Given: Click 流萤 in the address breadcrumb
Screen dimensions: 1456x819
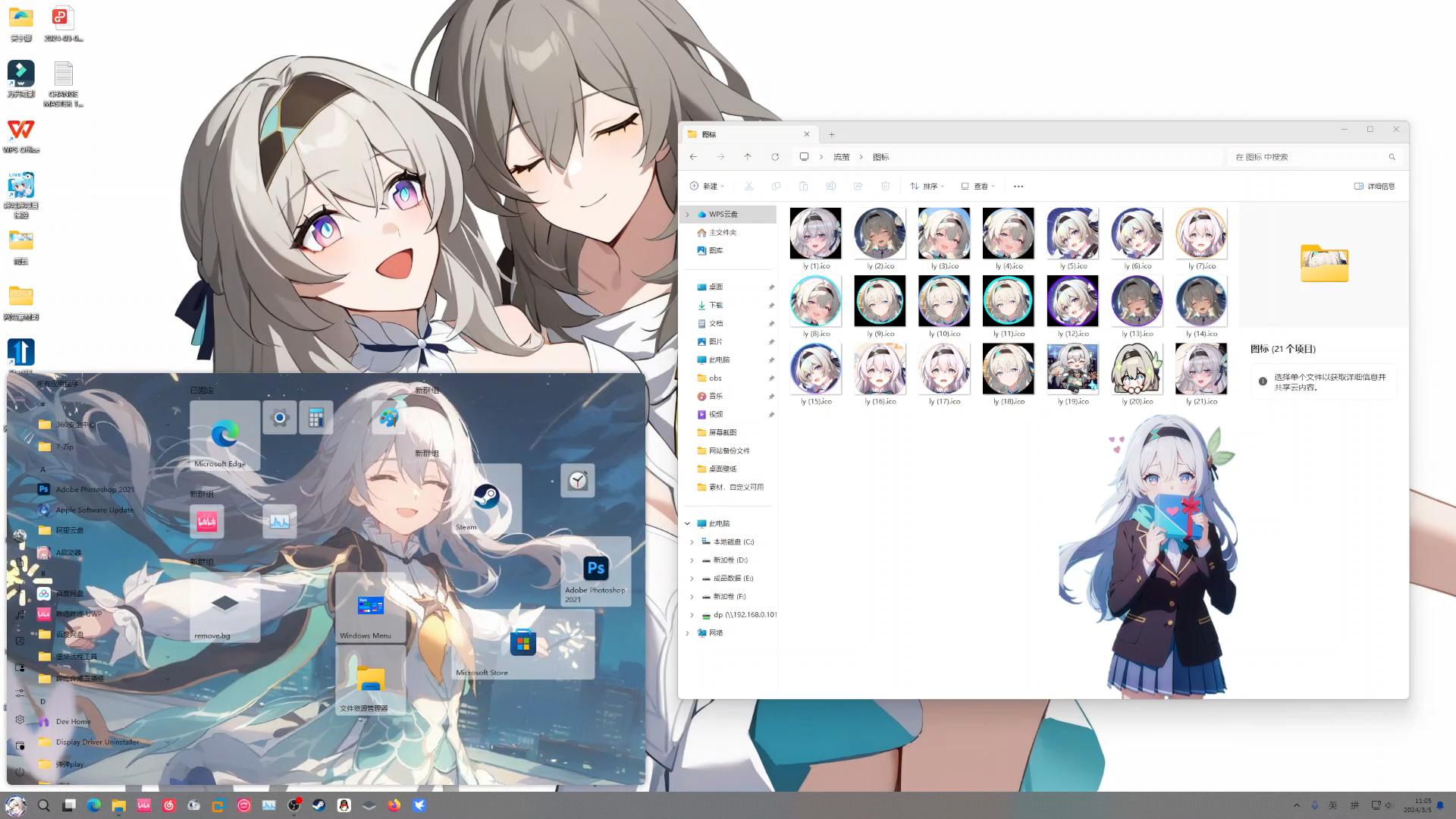Looking at the screenshot, I should click(841, 157).
